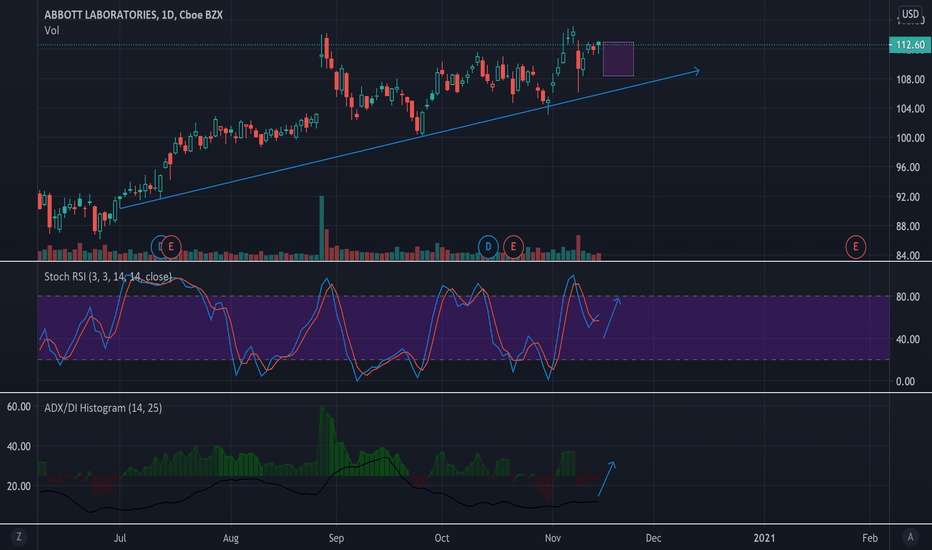Select the Stoch RSI (3, 3, 14, 14, close) label

[x=108, y=276]
